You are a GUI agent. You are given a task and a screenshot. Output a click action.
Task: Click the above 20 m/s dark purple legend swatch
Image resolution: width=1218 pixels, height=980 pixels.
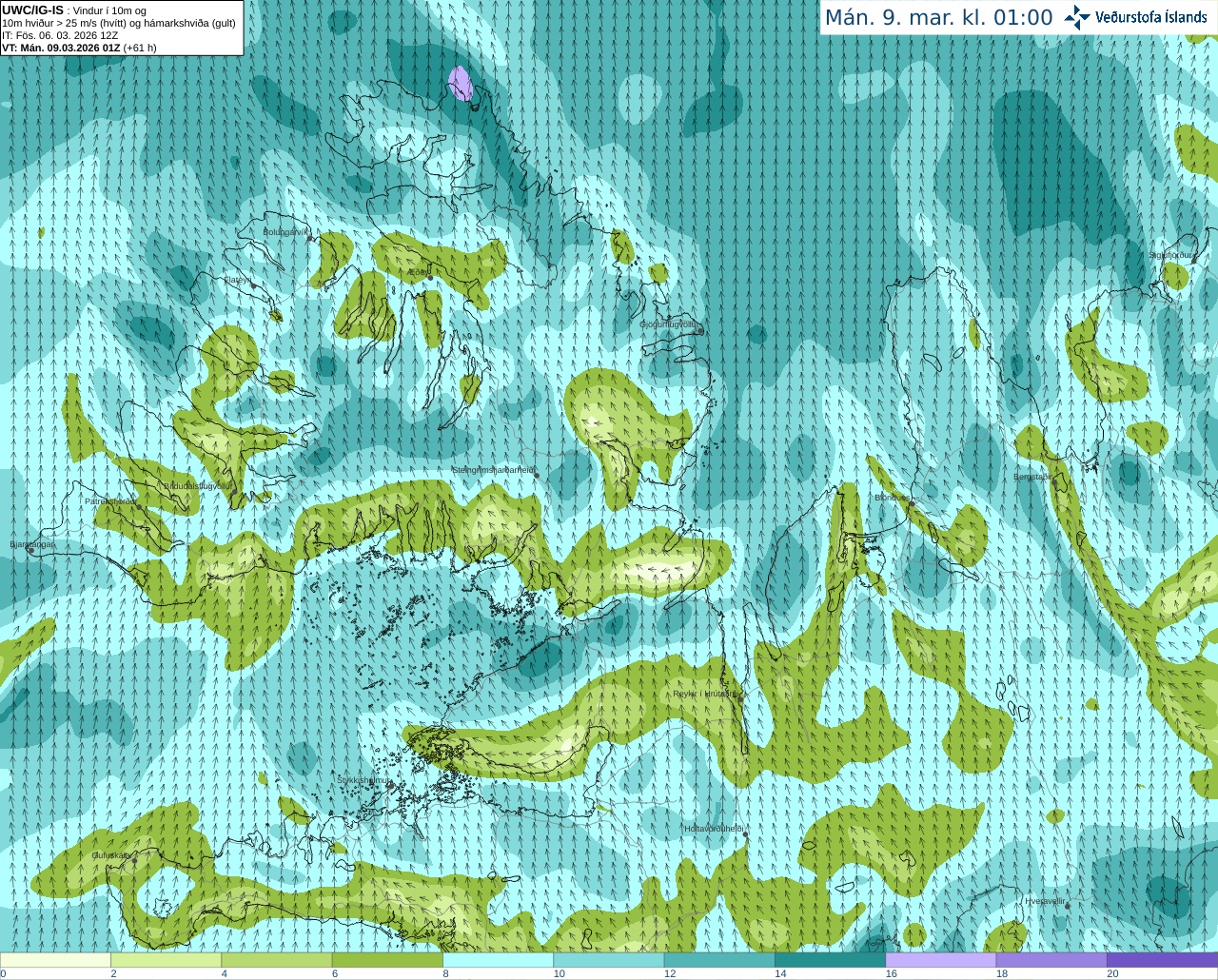(1162, 960)
